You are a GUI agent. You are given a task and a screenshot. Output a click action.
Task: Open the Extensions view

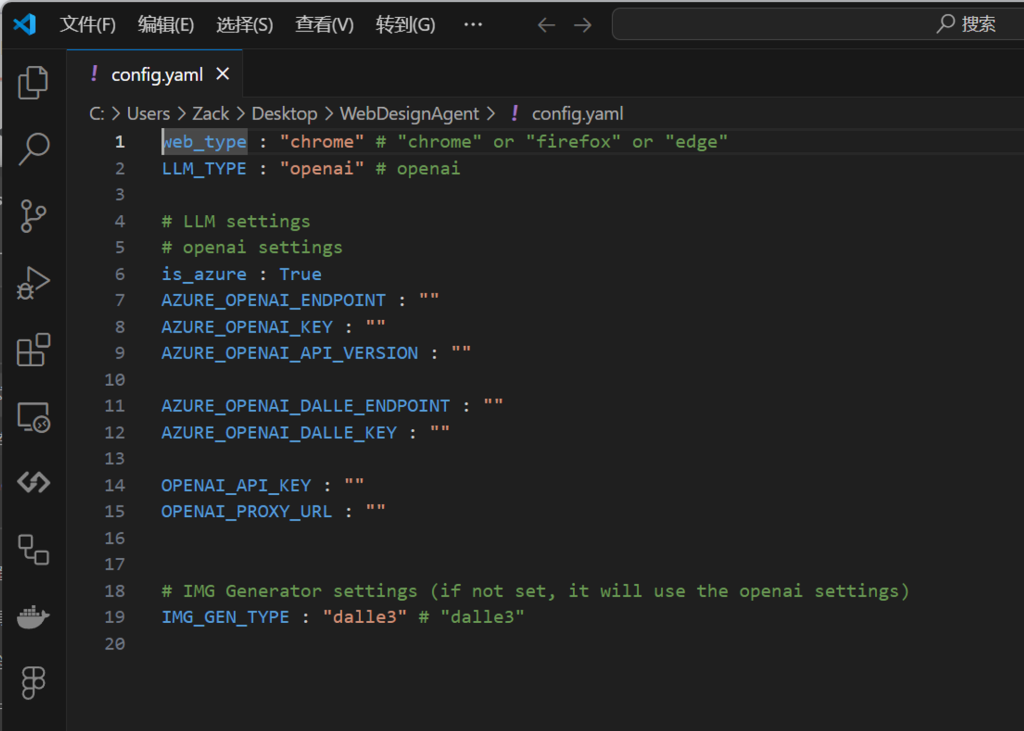(33, 350)
